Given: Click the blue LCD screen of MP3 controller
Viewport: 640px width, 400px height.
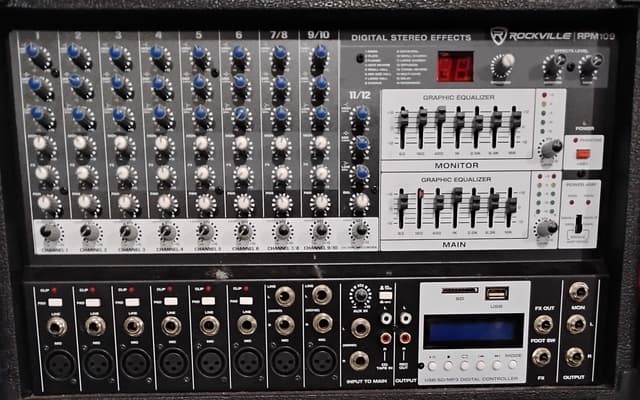Looking at the screenshot, I should tap(474, 331).
